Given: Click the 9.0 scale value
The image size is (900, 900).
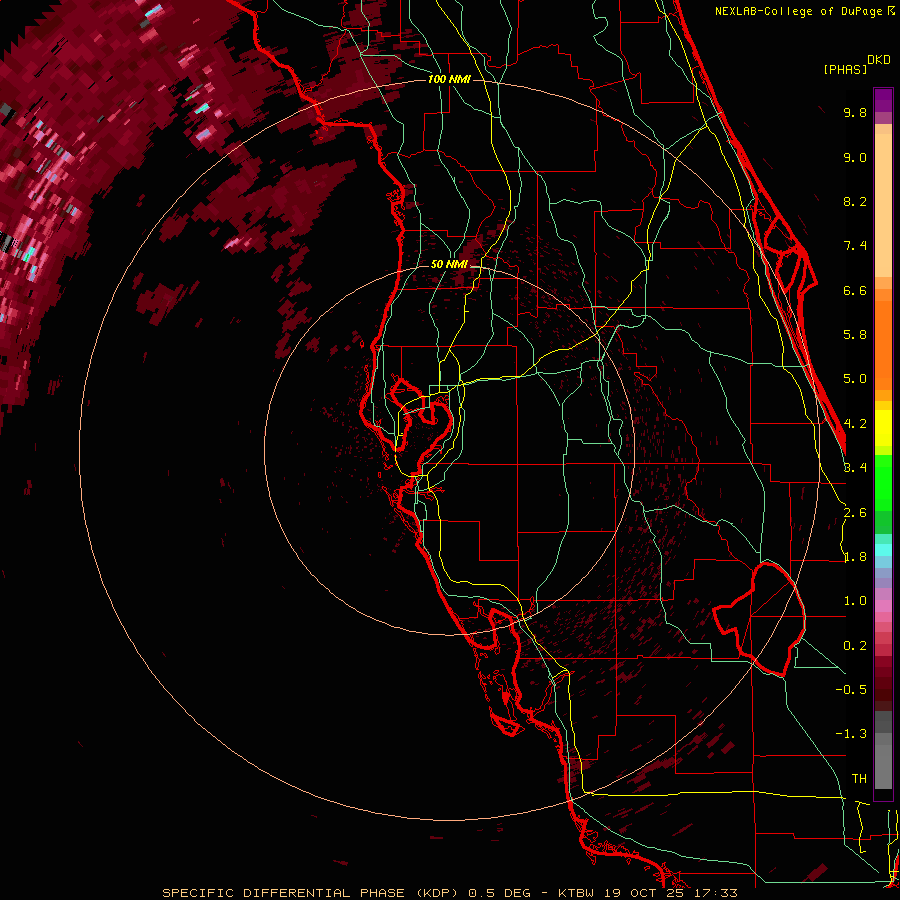Looking at the screenshot, I should tap(855, 157).
